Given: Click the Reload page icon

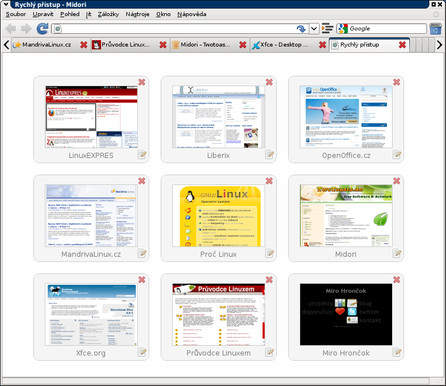Looking at the screenshot, I should (42, 29).
